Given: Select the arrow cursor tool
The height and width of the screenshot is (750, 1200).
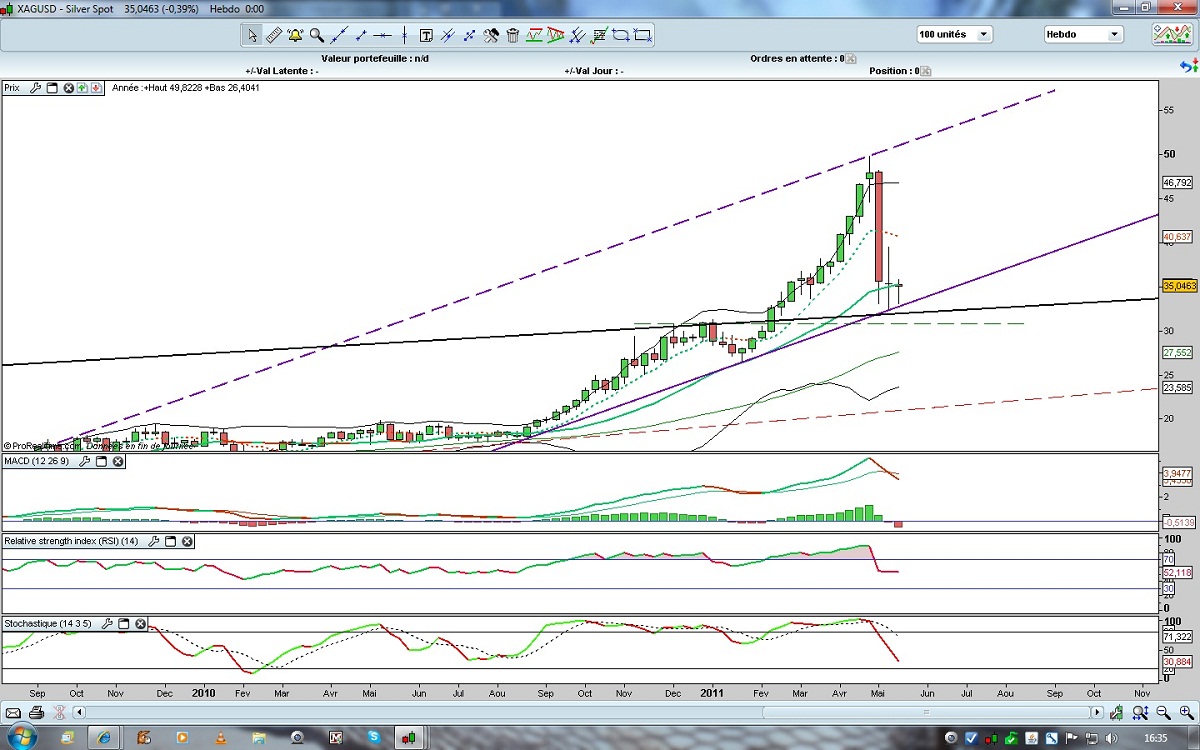Looking at the screenshot, I should click(x=251, y=35).
